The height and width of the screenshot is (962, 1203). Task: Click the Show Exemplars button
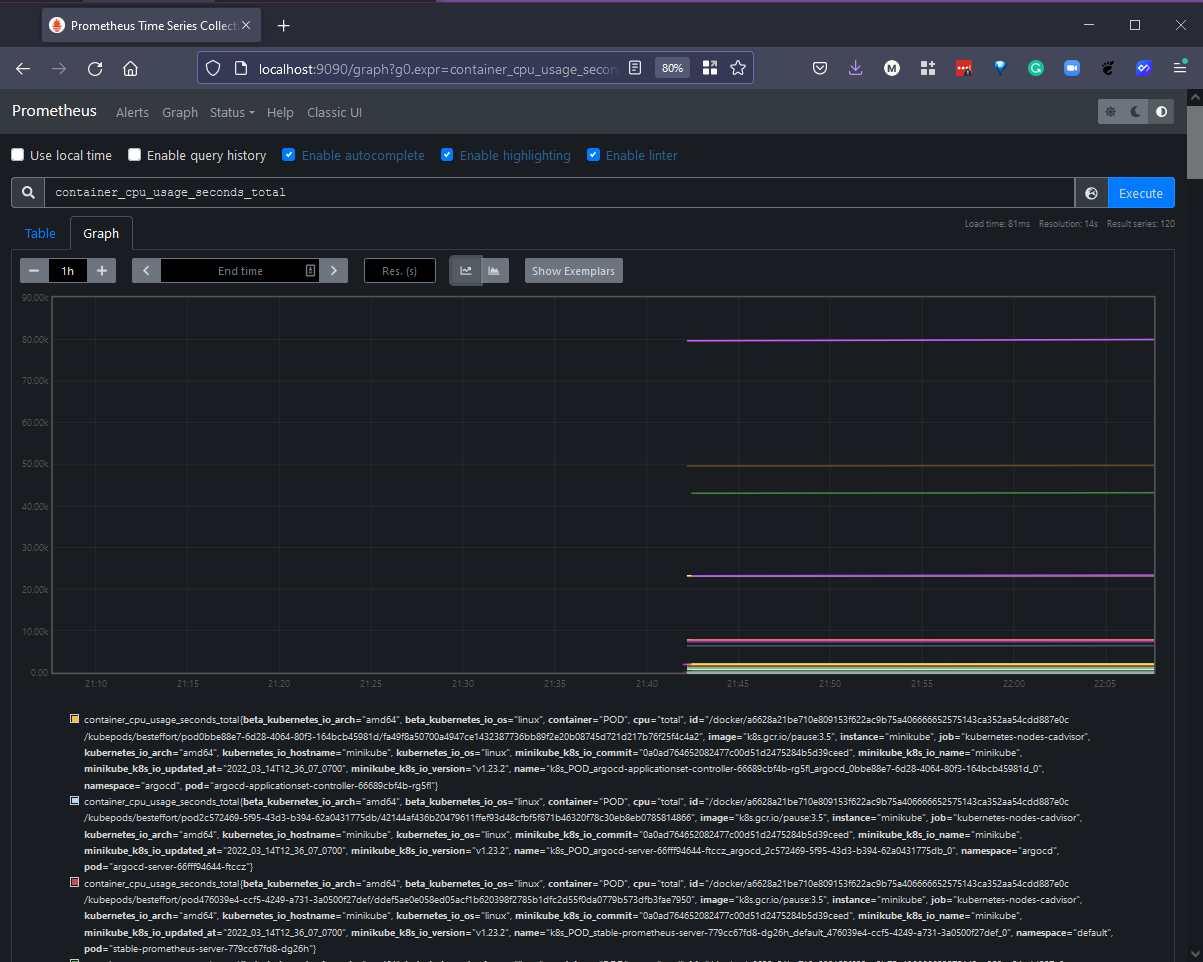coord(573,271)
